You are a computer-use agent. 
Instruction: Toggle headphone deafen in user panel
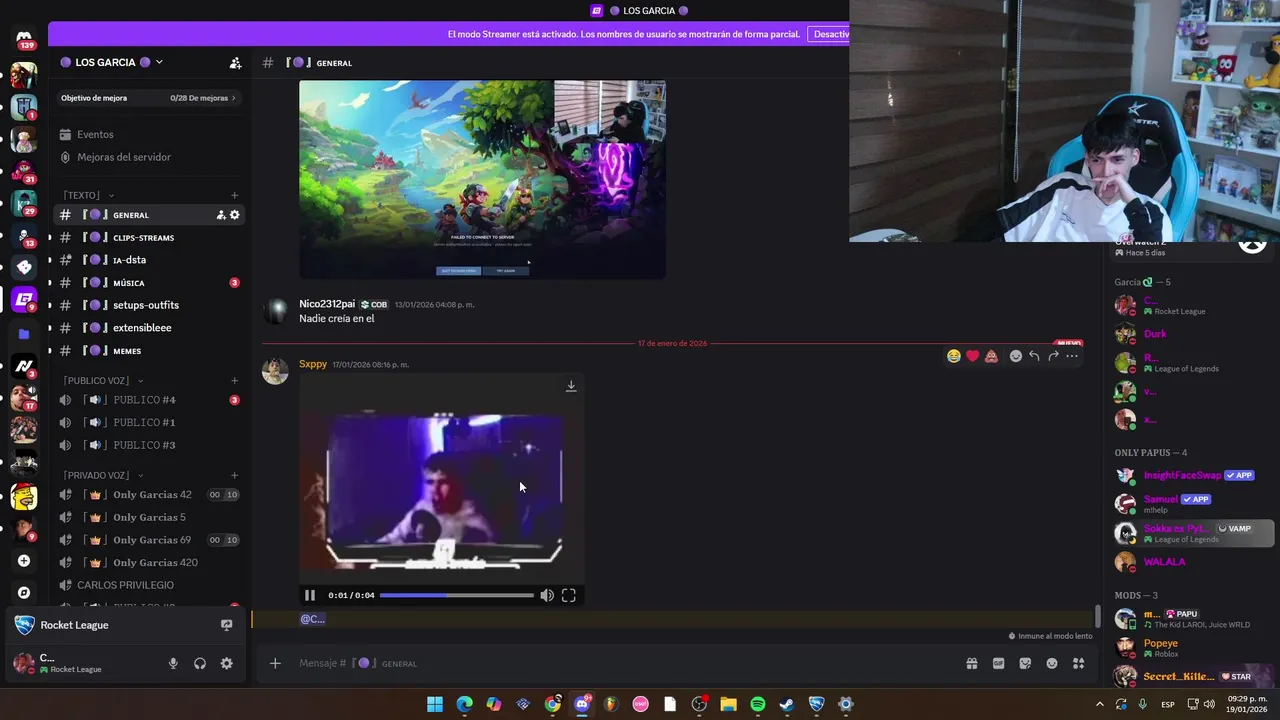pyautogui.click(x=200, y=663)
